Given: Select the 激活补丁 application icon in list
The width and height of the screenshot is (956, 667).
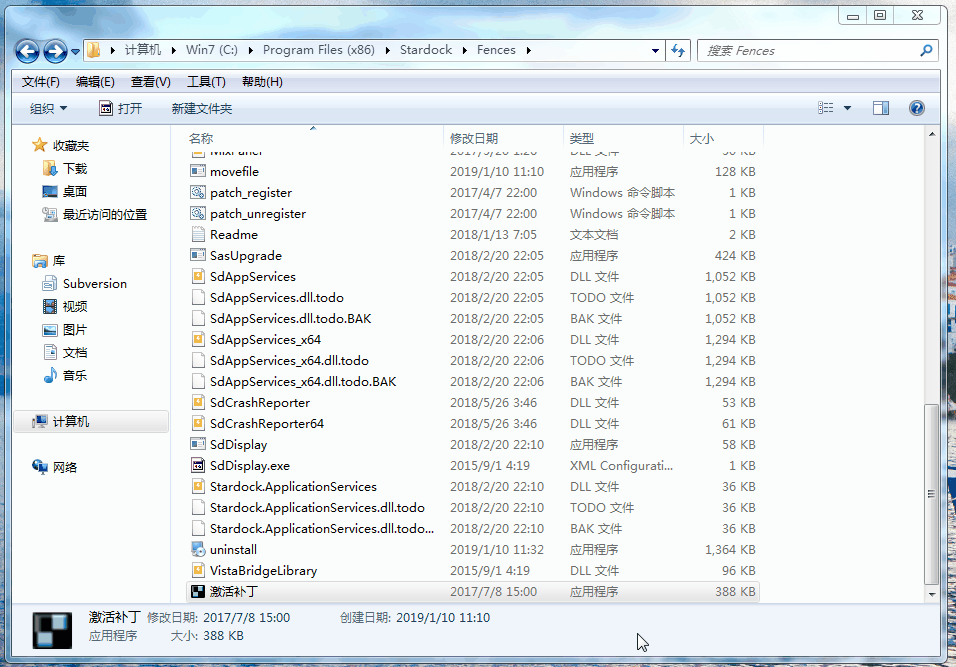Looking at the screenshot, I should pyautogui.click(x=198, y=591).
